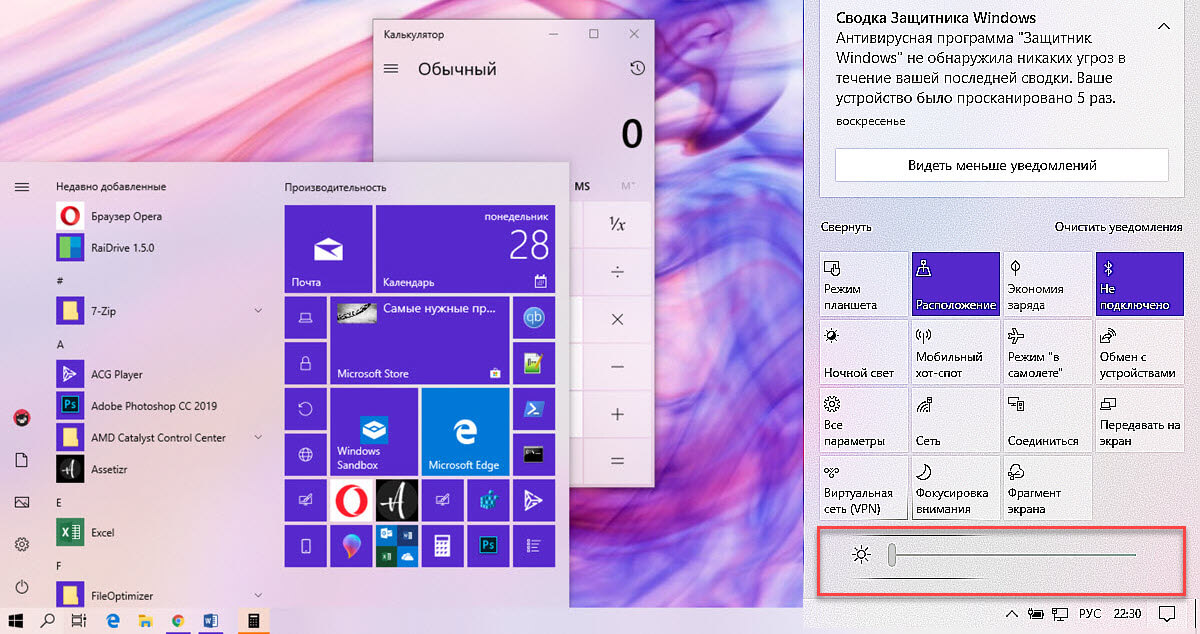Click the calculator 1/x button

617,225
